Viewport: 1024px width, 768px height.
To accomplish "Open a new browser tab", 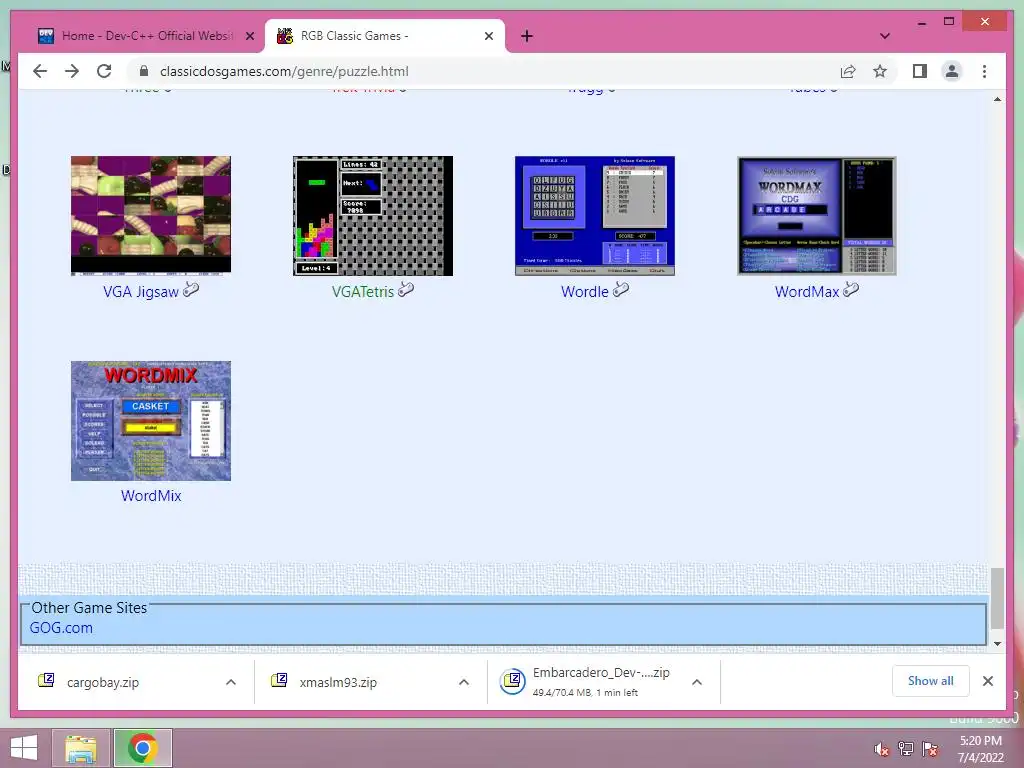I will [527, 36].
